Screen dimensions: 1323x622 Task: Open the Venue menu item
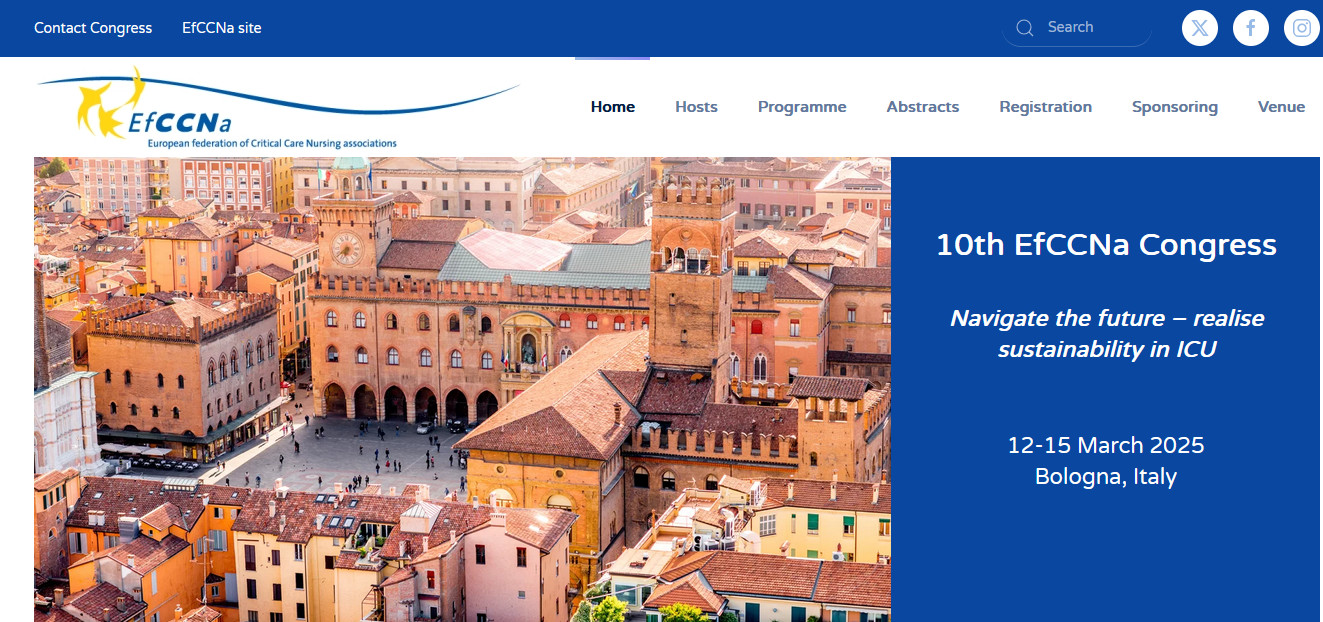tap(1282, 107)
